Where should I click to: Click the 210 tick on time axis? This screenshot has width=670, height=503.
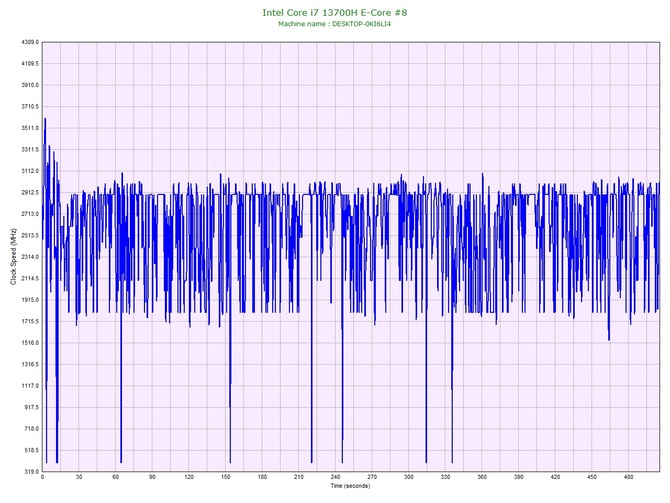(299, 477)
